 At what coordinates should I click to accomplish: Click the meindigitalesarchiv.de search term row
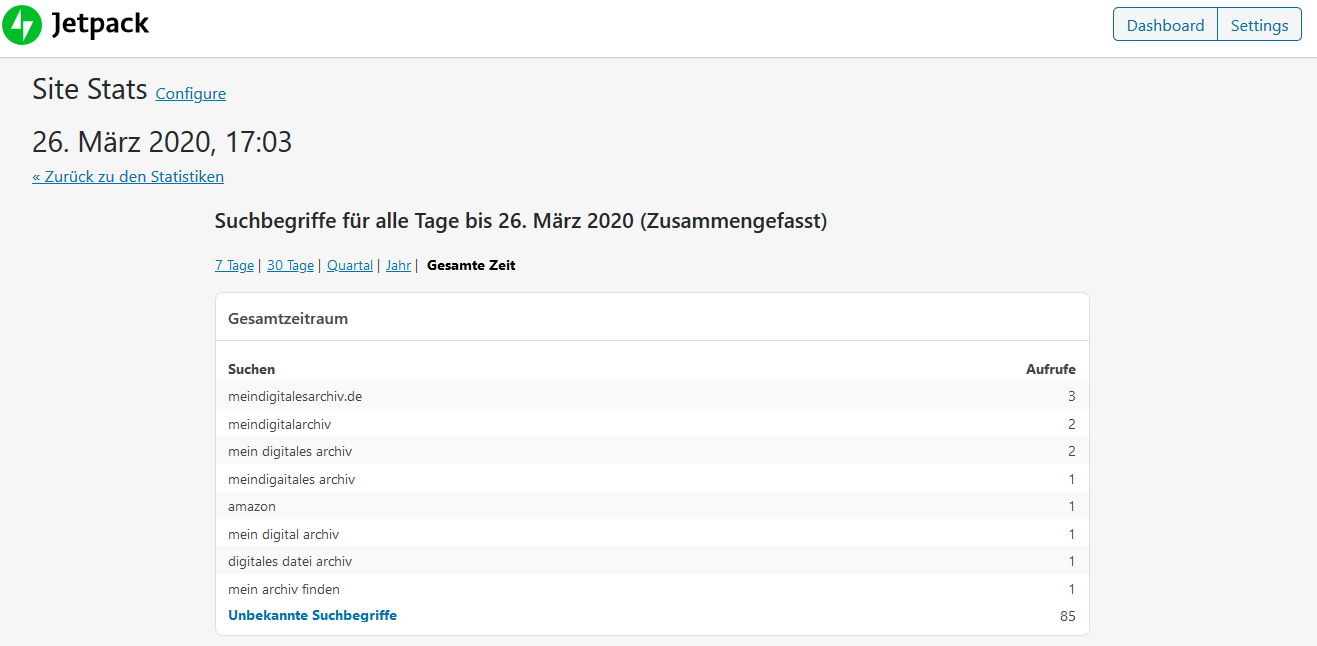click(x=295, y=397)
